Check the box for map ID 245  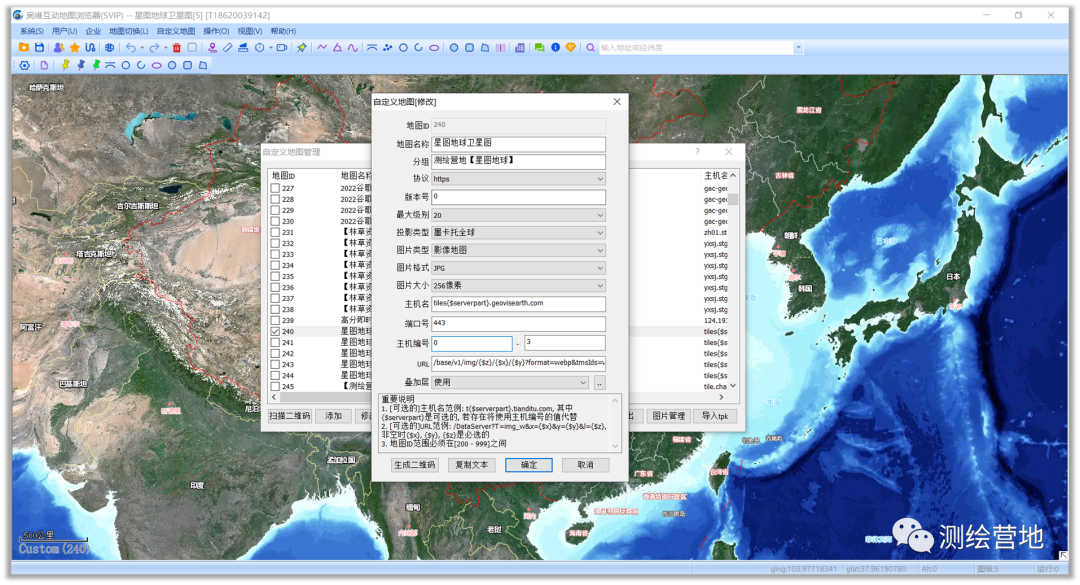(276, 387)
